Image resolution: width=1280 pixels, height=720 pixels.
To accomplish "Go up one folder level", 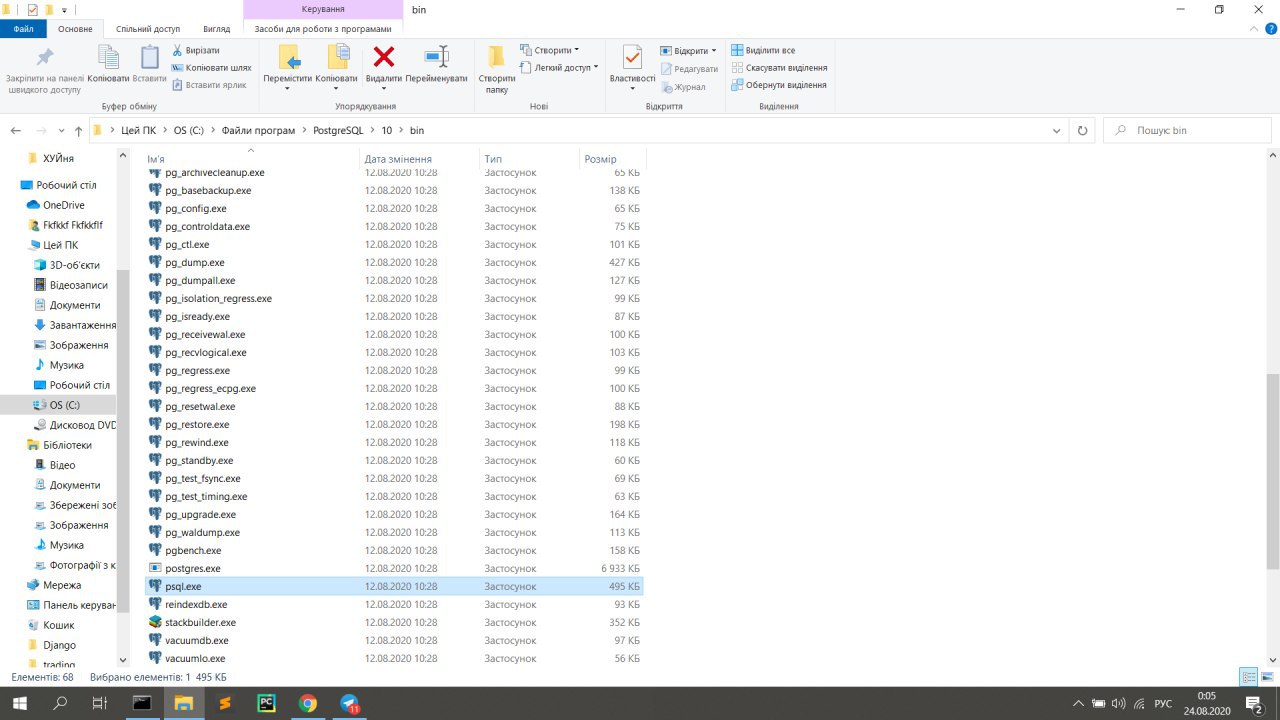I will pos(78,131).
